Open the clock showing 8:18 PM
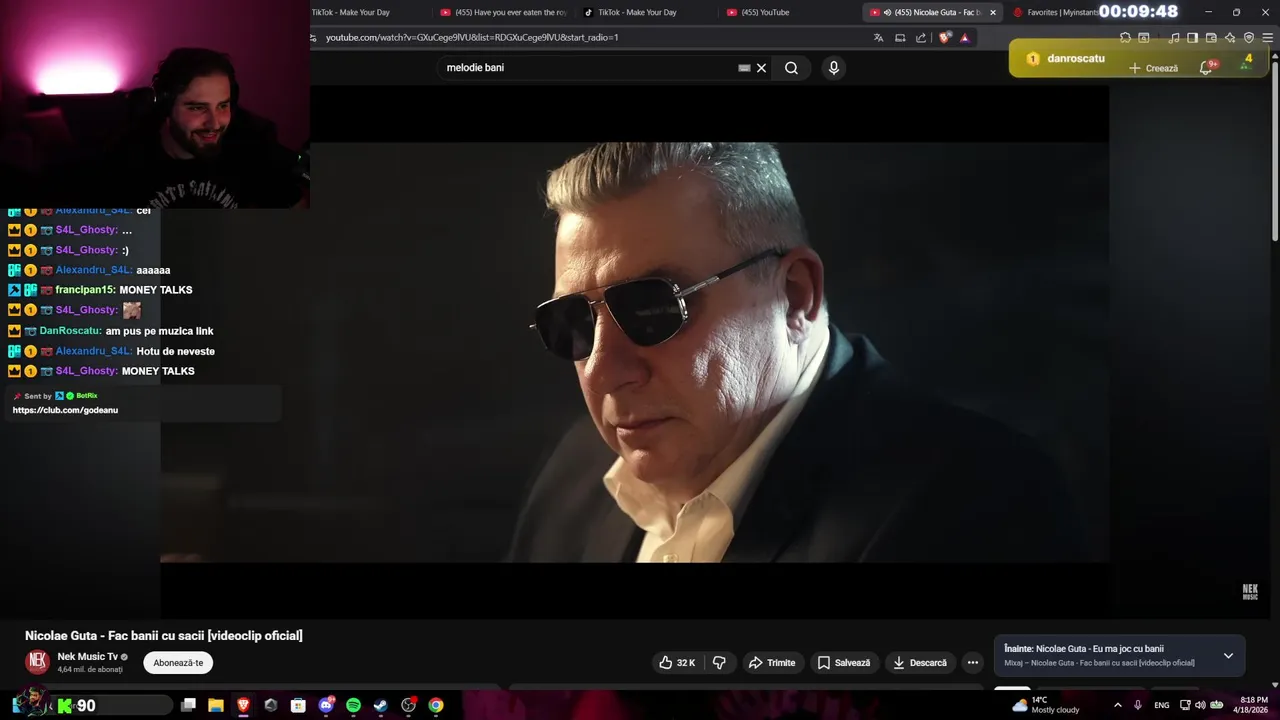This screenshot has width=1280, height=720. [1253, 705]
